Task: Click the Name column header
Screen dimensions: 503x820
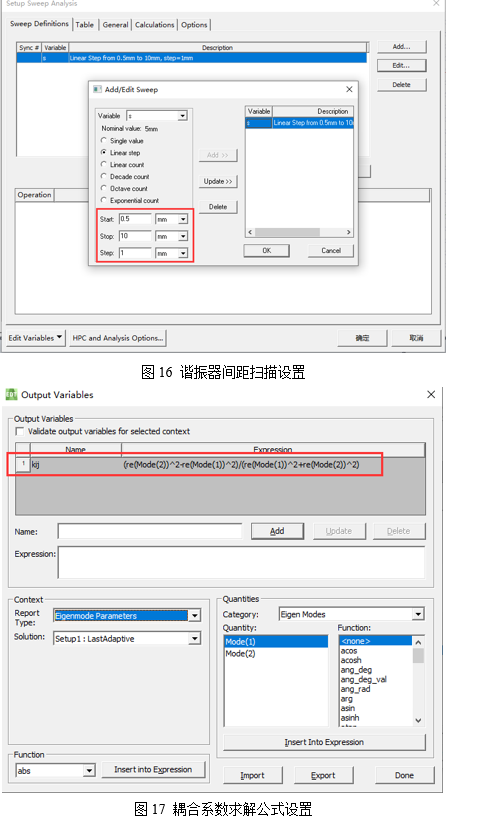Action: pyautogui.click(x=76, y=449)
